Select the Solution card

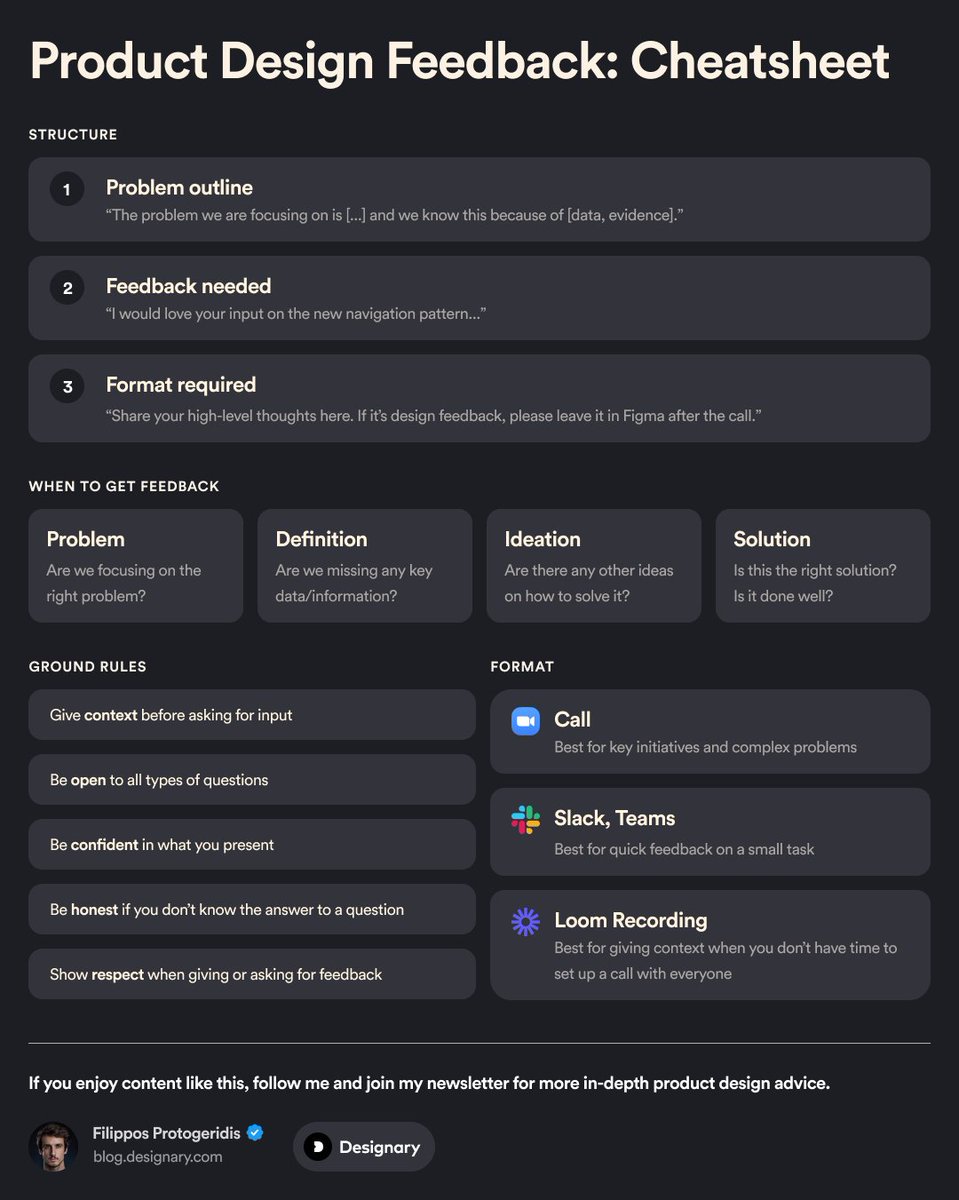[x=823, y=566]
